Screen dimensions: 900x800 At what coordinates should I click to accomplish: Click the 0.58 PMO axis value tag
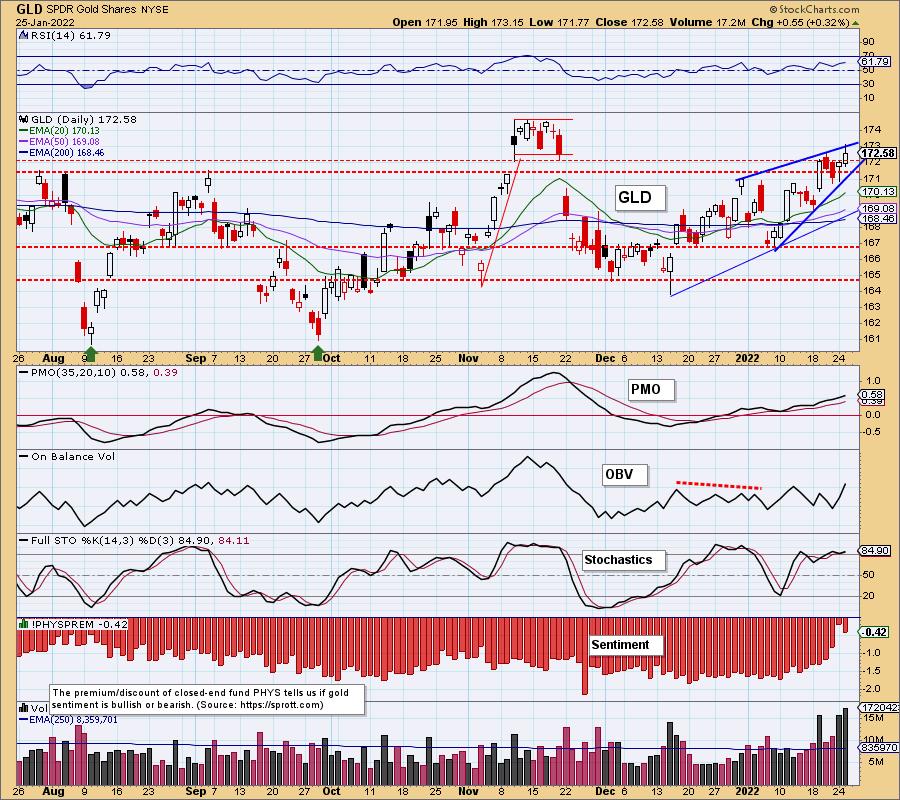(x=873, y=395)
